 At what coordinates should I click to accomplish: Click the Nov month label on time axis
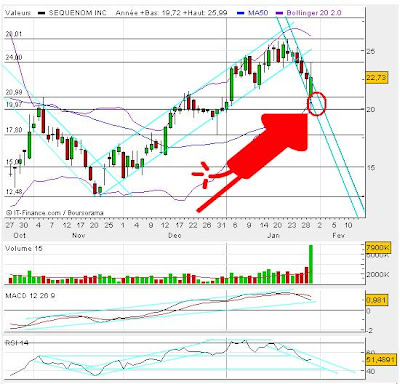(79, 235)
